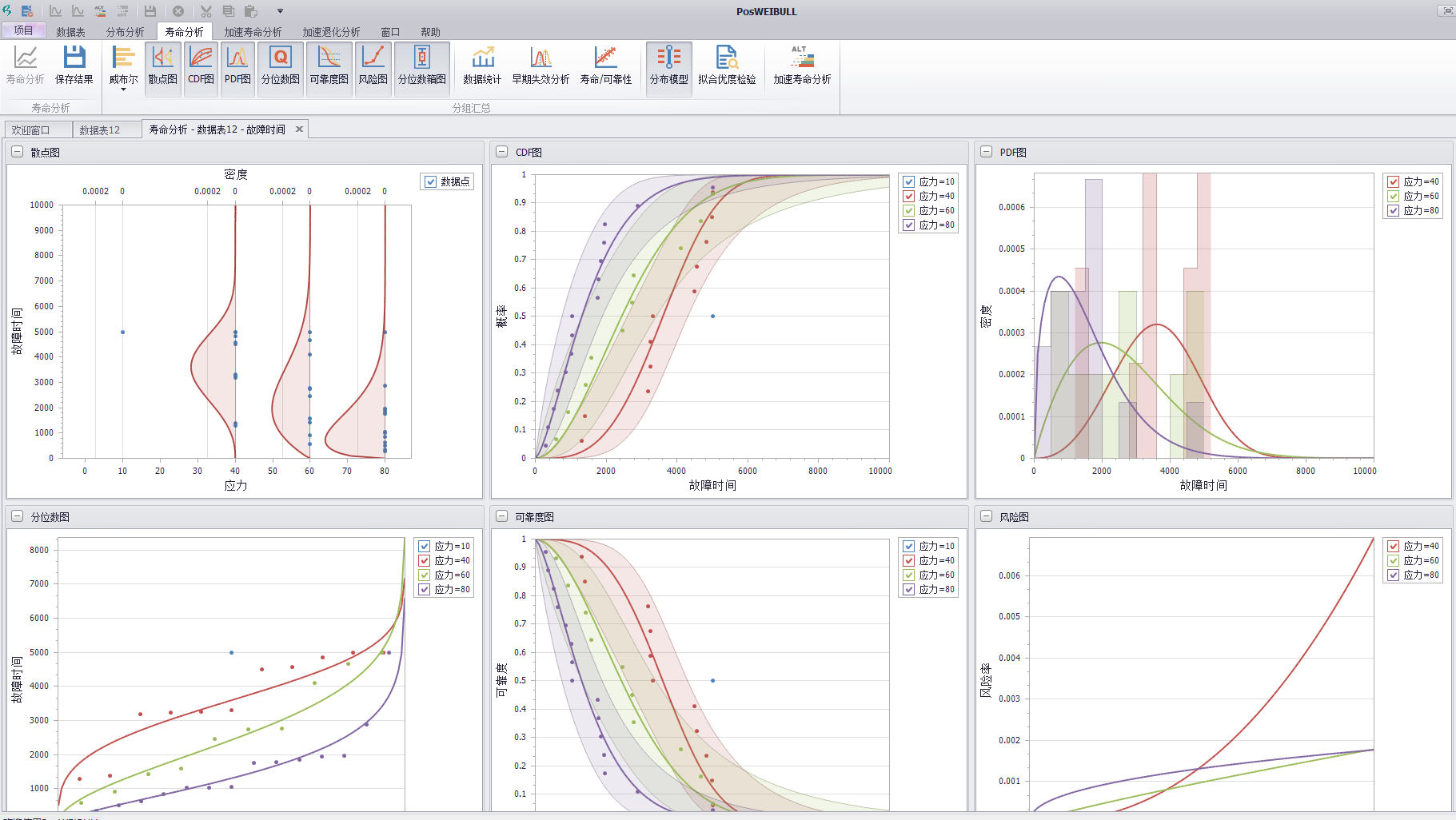Toggle the 散点图 chart icon
1456x820 pixels.
[x=163, y=57]
